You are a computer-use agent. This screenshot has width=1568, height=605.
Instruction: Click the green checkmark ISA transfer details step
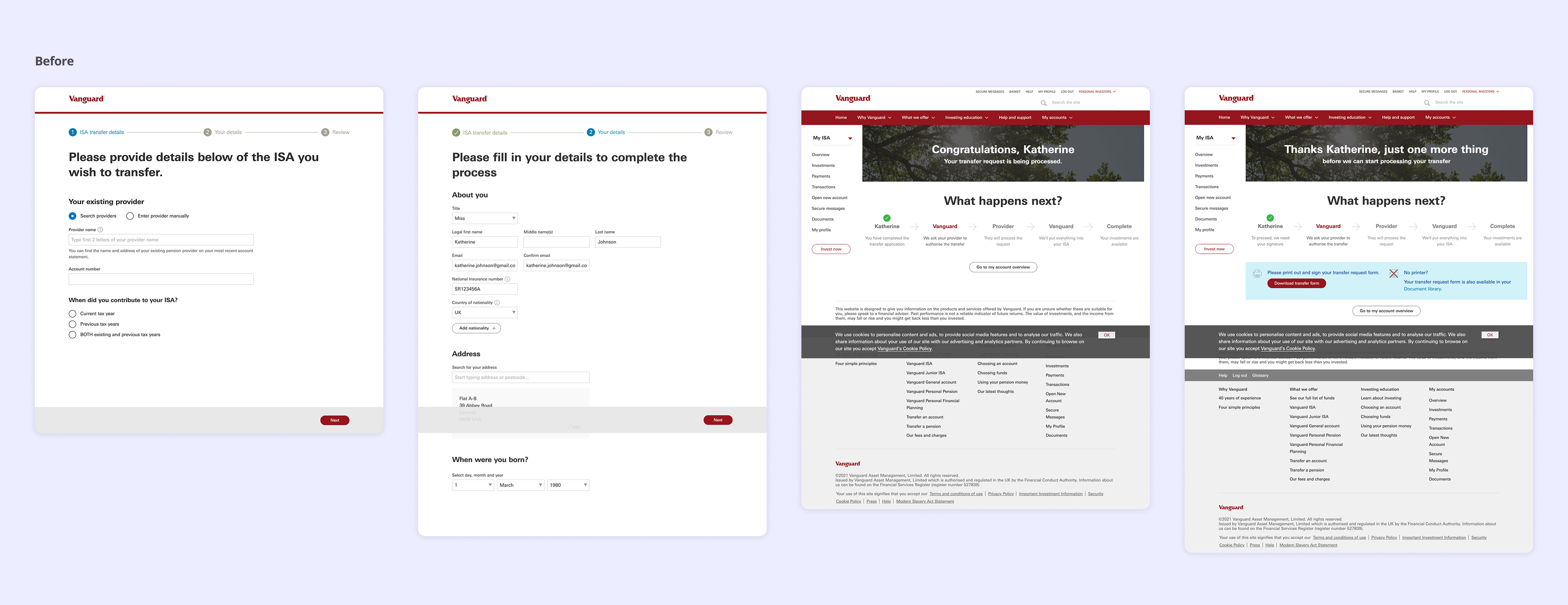(x=456, y=132)
